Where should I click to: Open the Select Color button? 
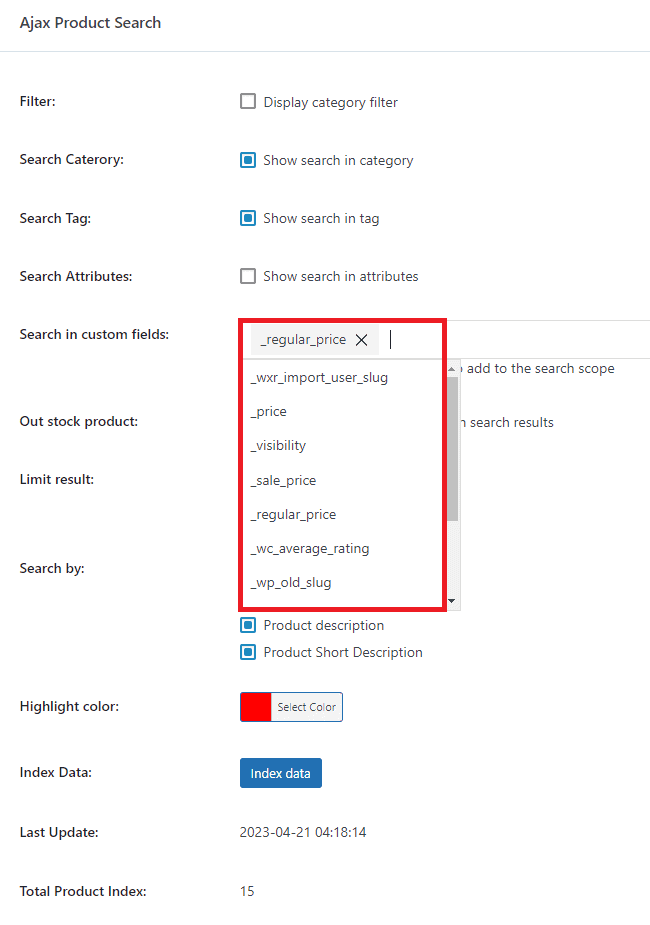[x=306, y=707]
